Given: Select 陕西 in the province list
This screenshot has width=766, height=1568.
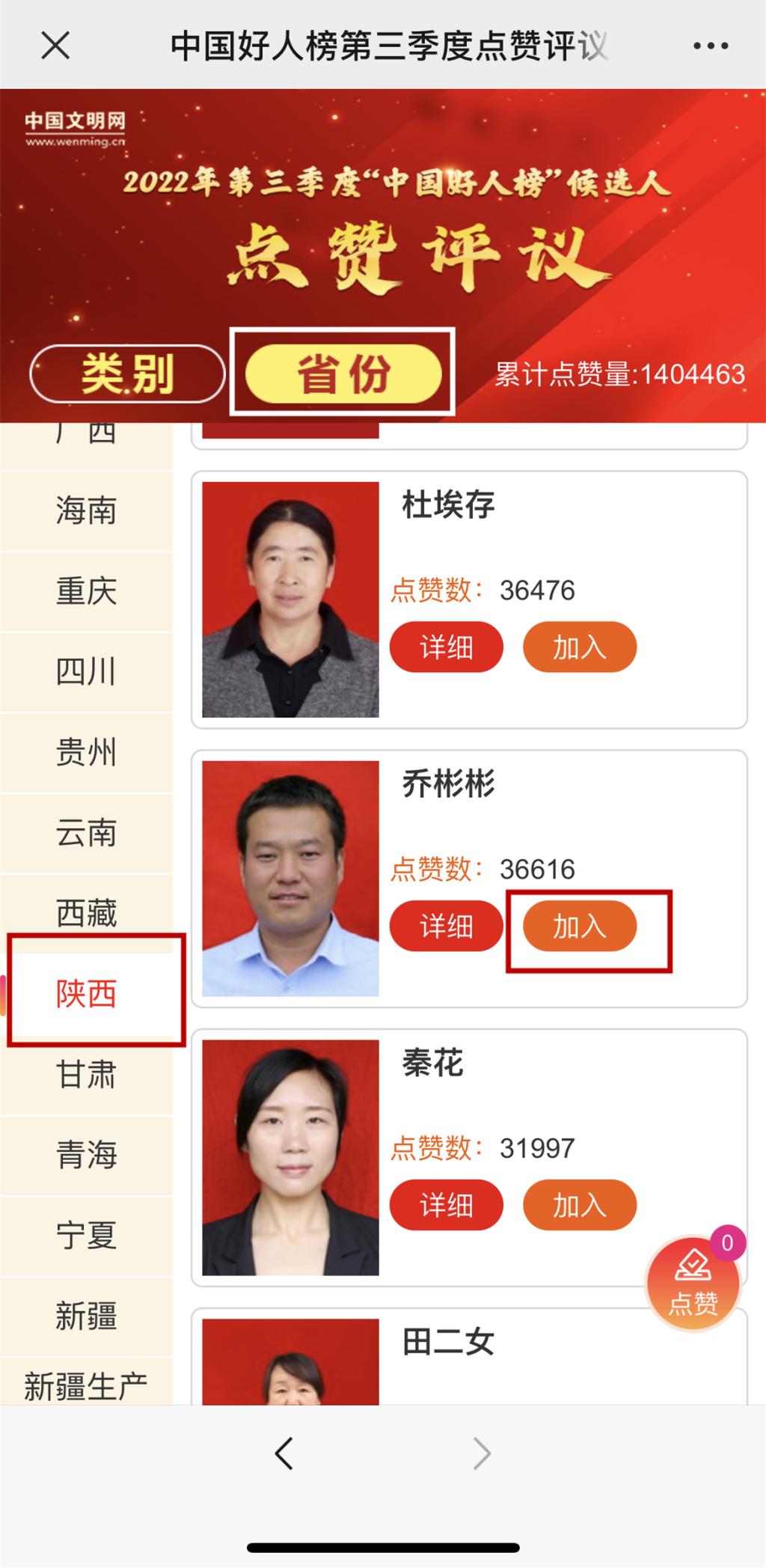Looking at the screenshot, I should tap(87, 994).
